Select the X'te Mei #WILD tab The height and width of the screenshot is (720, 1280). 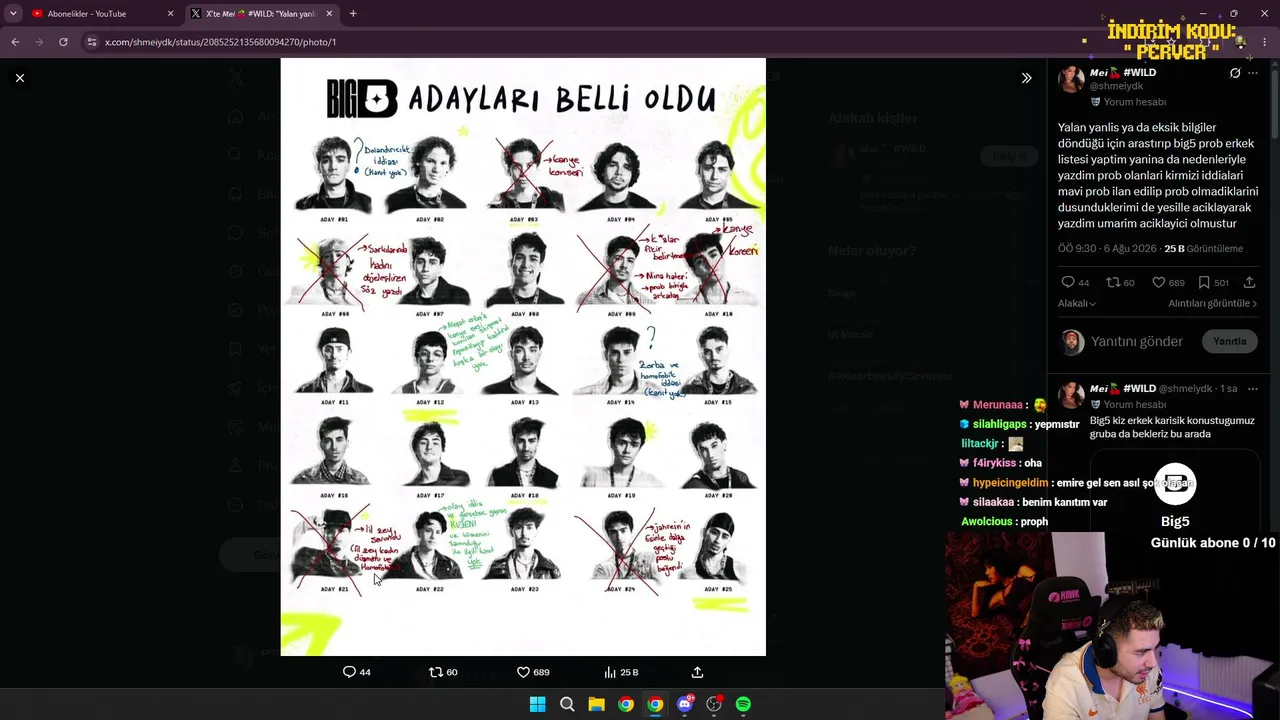point(262,14)
